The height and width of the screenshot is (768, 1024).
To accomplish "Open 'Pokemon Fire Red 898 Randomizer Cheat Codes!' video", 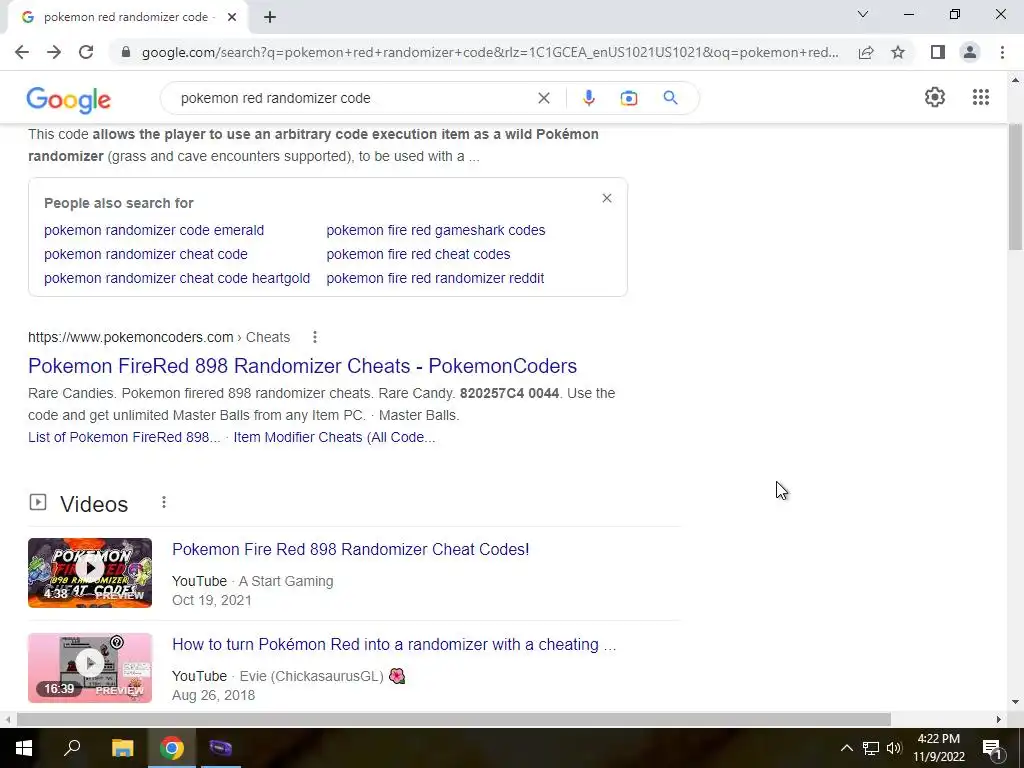I will click(351, 549).
